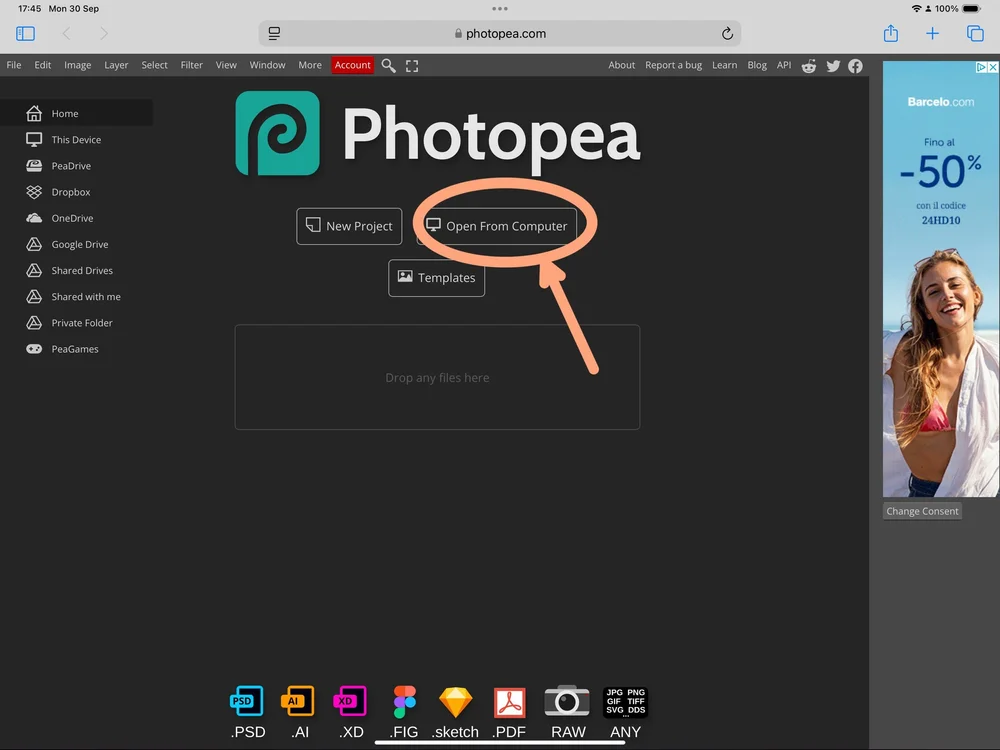The height and width of the screenshot is (750, 1000).
Task: Open Shared Drives in the sidebar
Action: point(77,270)
